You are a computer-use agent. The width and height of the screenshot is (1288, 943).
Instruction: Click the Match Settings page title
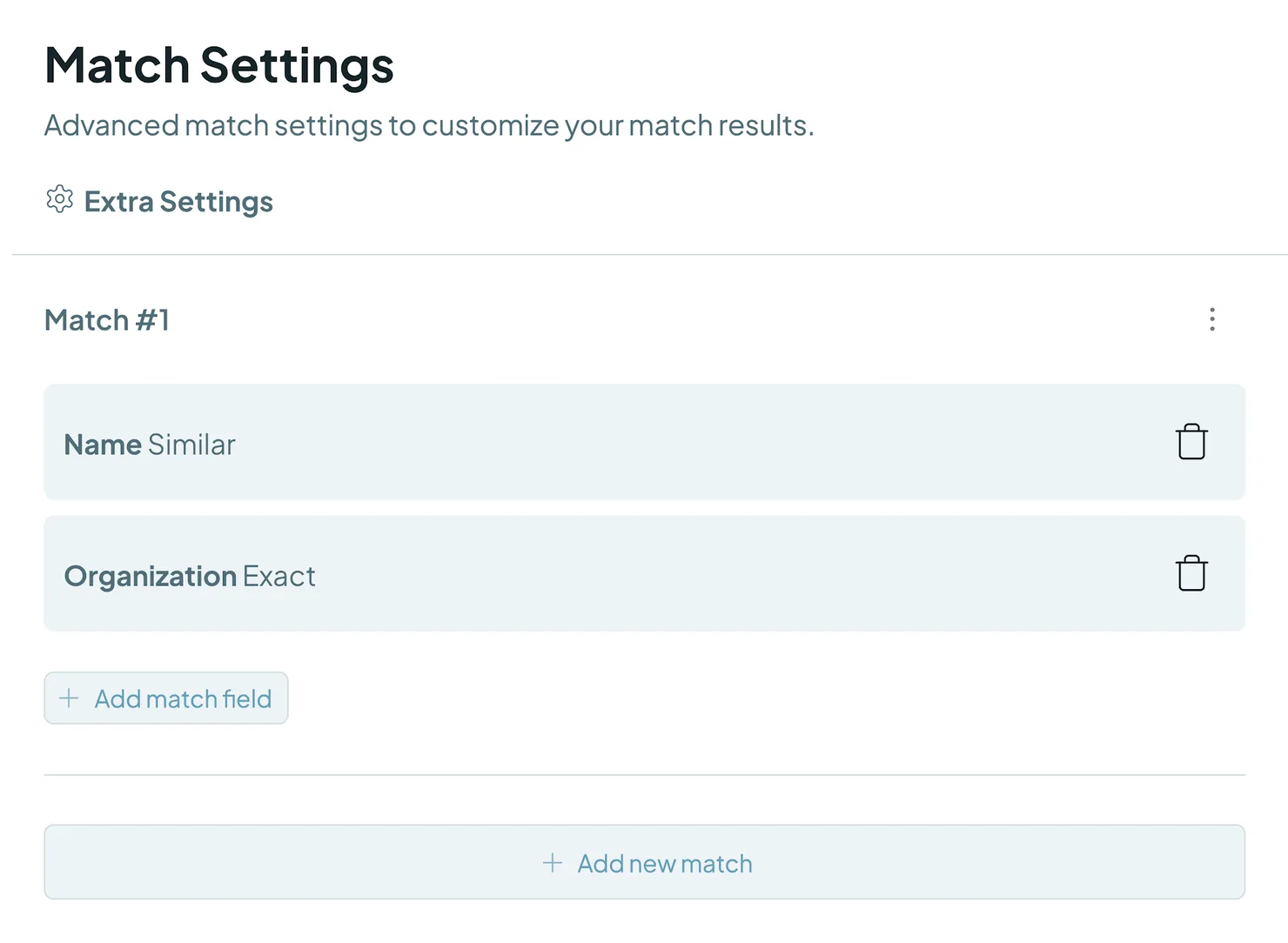[219, 66]
